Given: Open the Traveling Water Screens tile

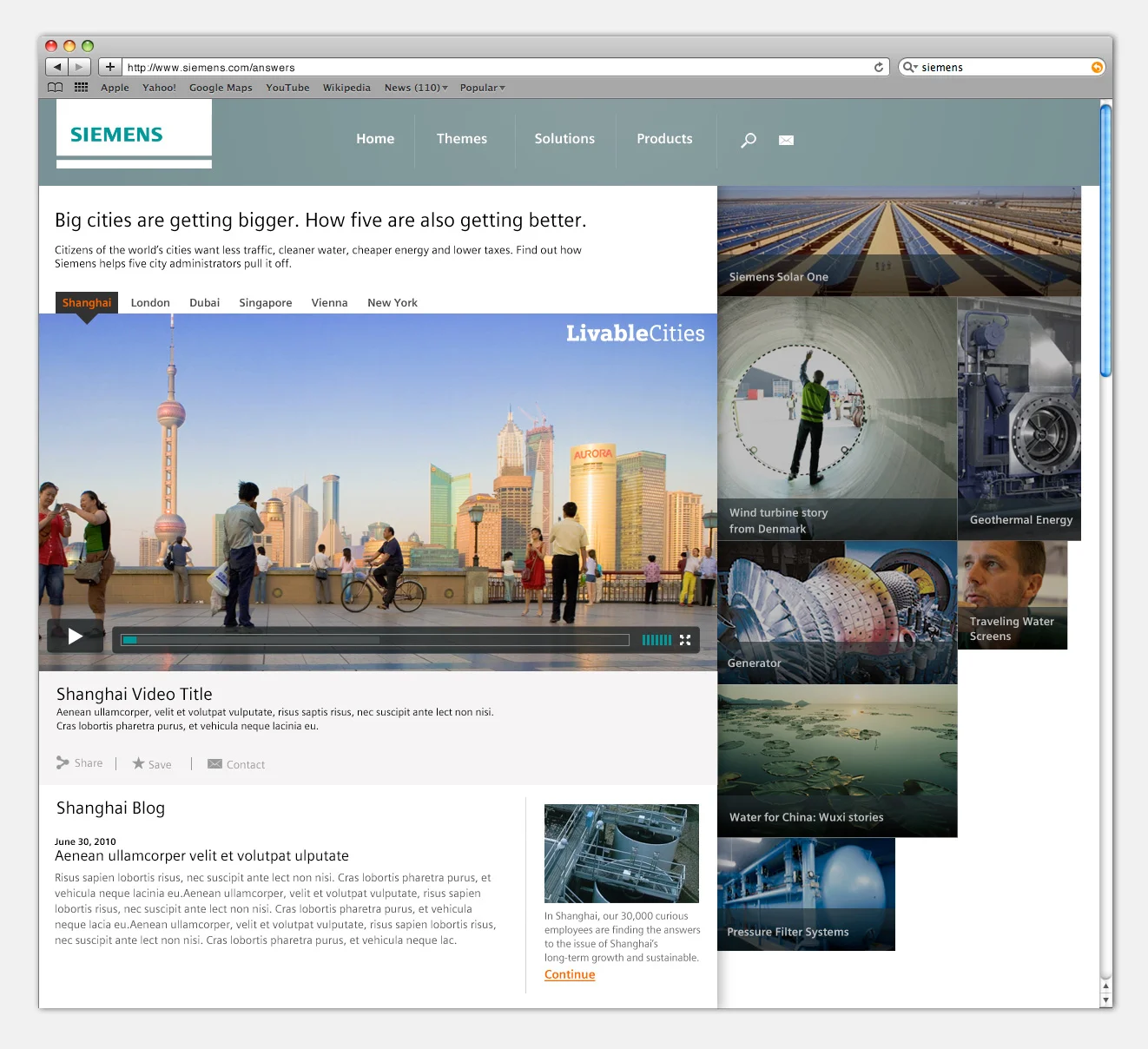Looking at the screenshot, I should click(1013, 596).
